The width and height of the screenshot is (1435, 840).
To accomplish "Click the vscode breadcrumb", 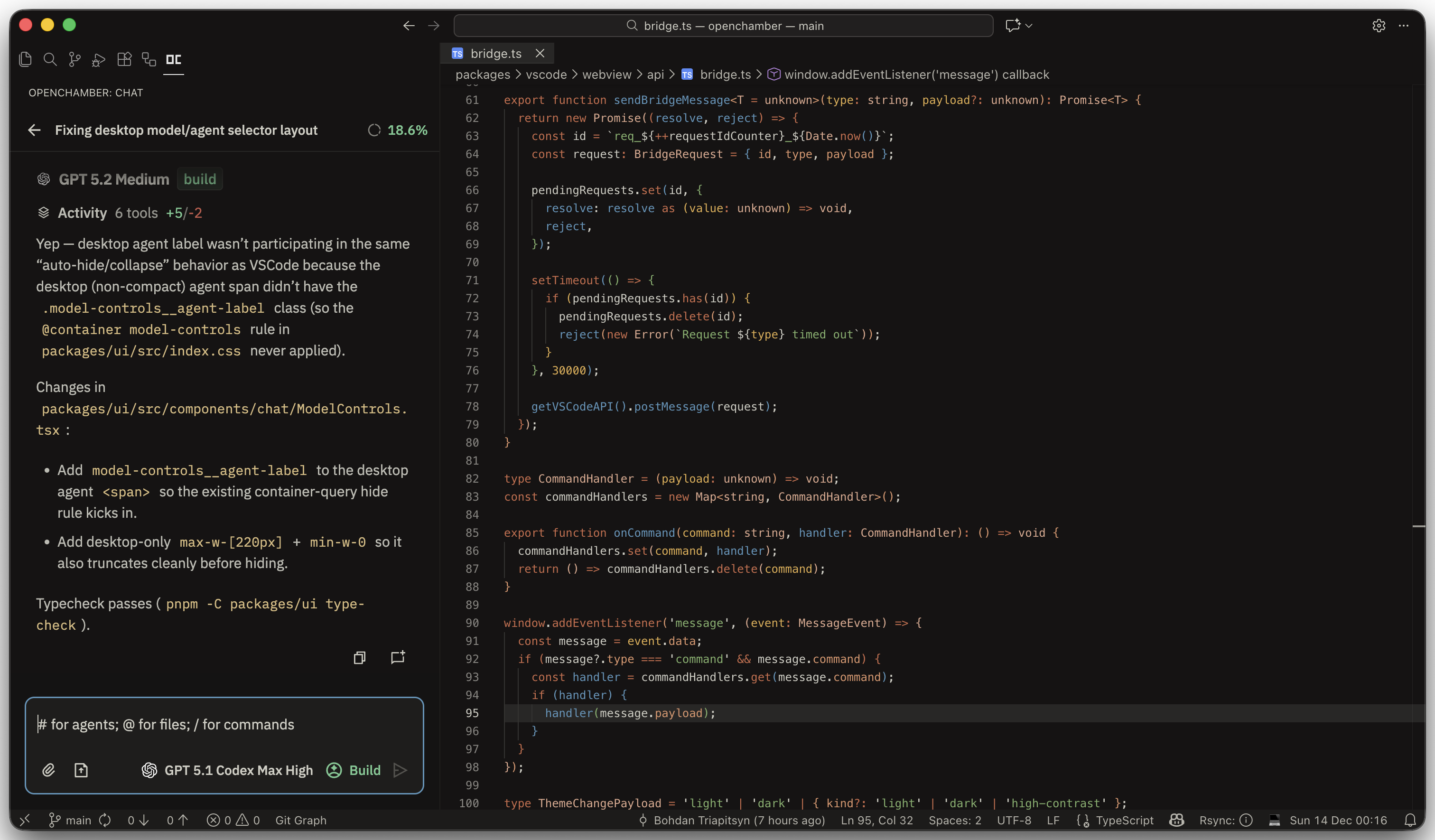I will pyautogui.click(x=546, y=75).
